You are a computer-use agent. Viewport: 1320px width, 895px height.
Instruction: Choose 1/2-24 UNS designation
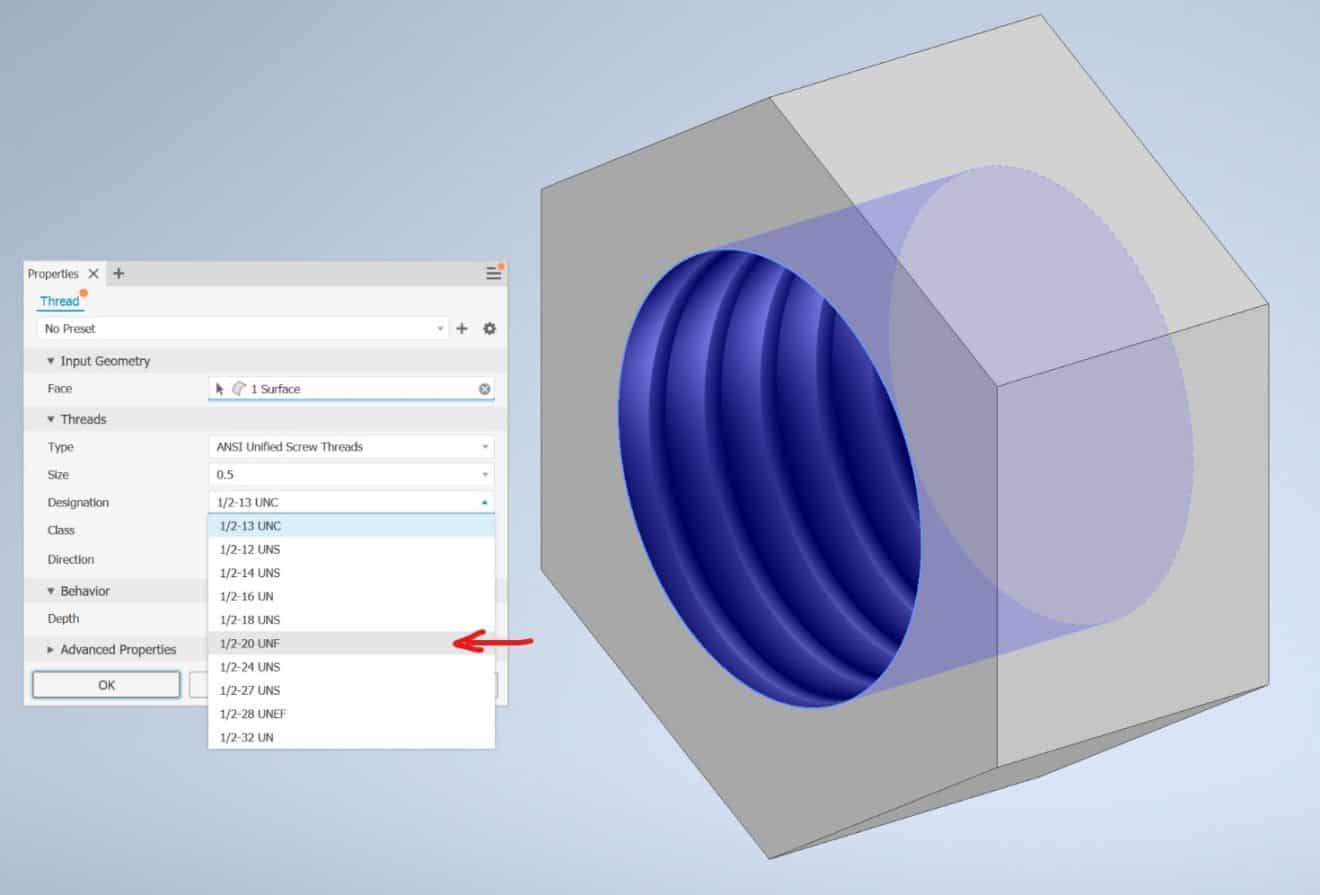pyautogui.click(x=351, y=667)
